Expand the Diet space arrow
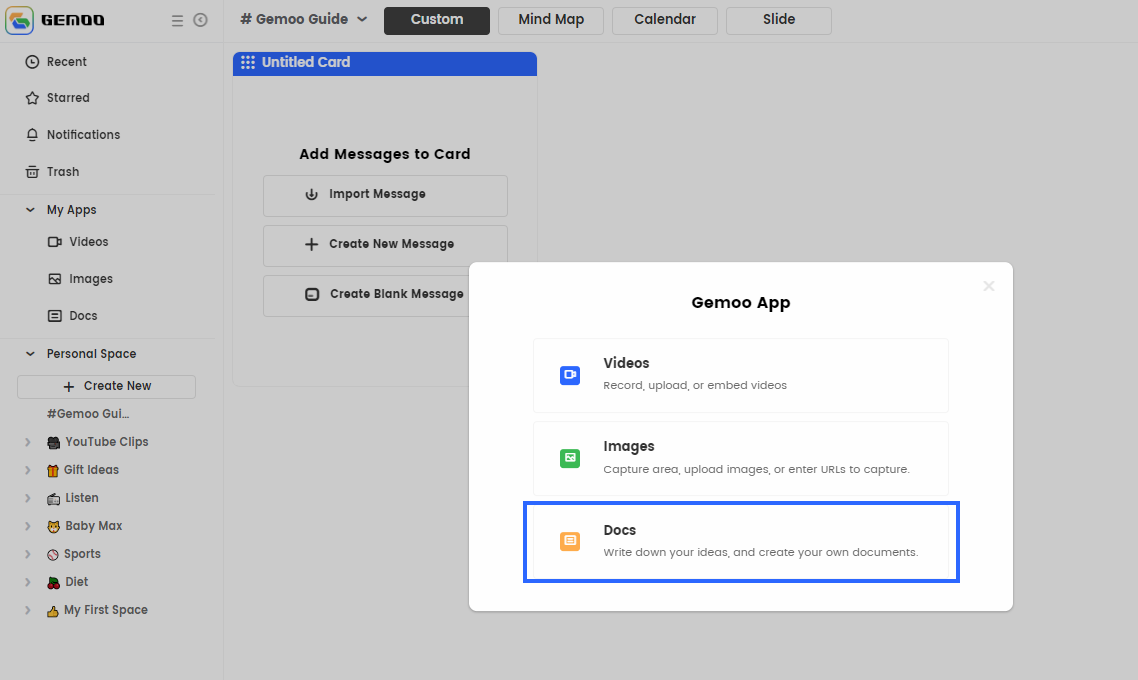Screen dimensions: 1138x680 [x=28, y=582]
